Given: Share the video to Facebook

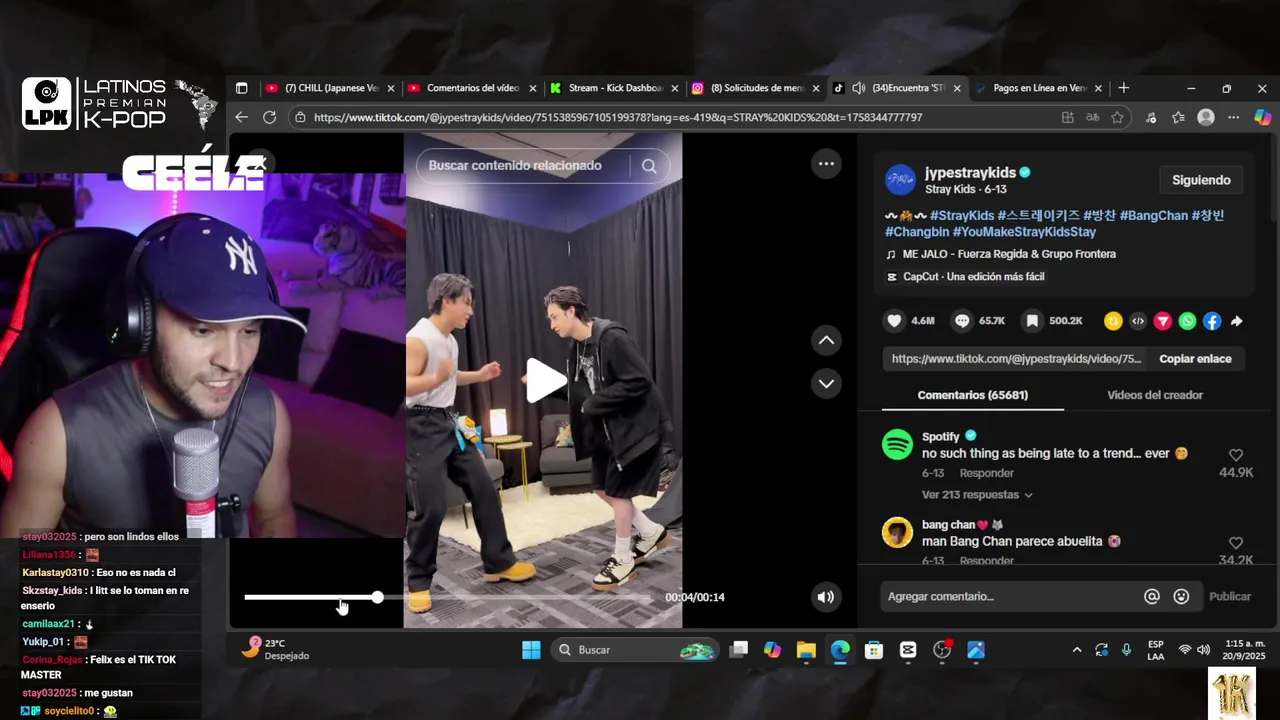Looking at the screenshot, I should [1211, 321].
